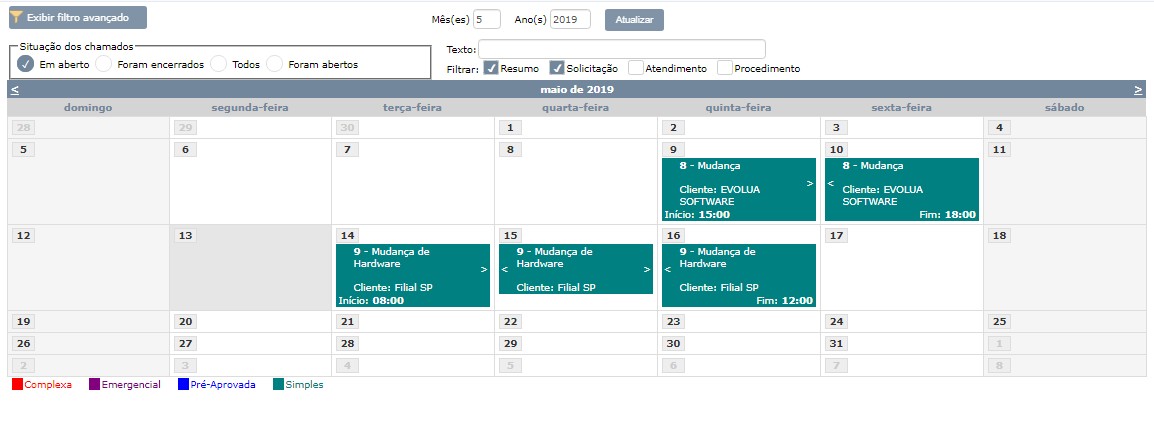Enable the Atendimento filter checkbox
Screen dimensions: 1154x429
pyautogui.click(x=635, y=68)
